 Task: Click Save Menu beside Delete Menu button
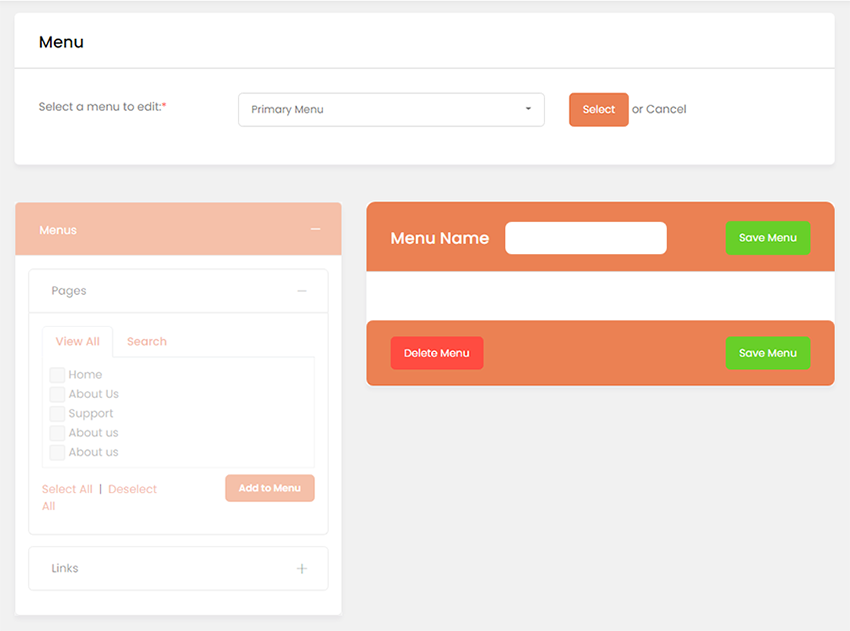[x=767, y=353]
